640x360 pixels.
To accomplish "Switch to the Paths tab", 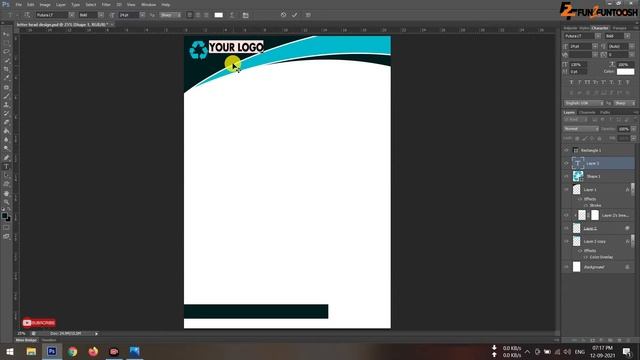I will [605, 112].
